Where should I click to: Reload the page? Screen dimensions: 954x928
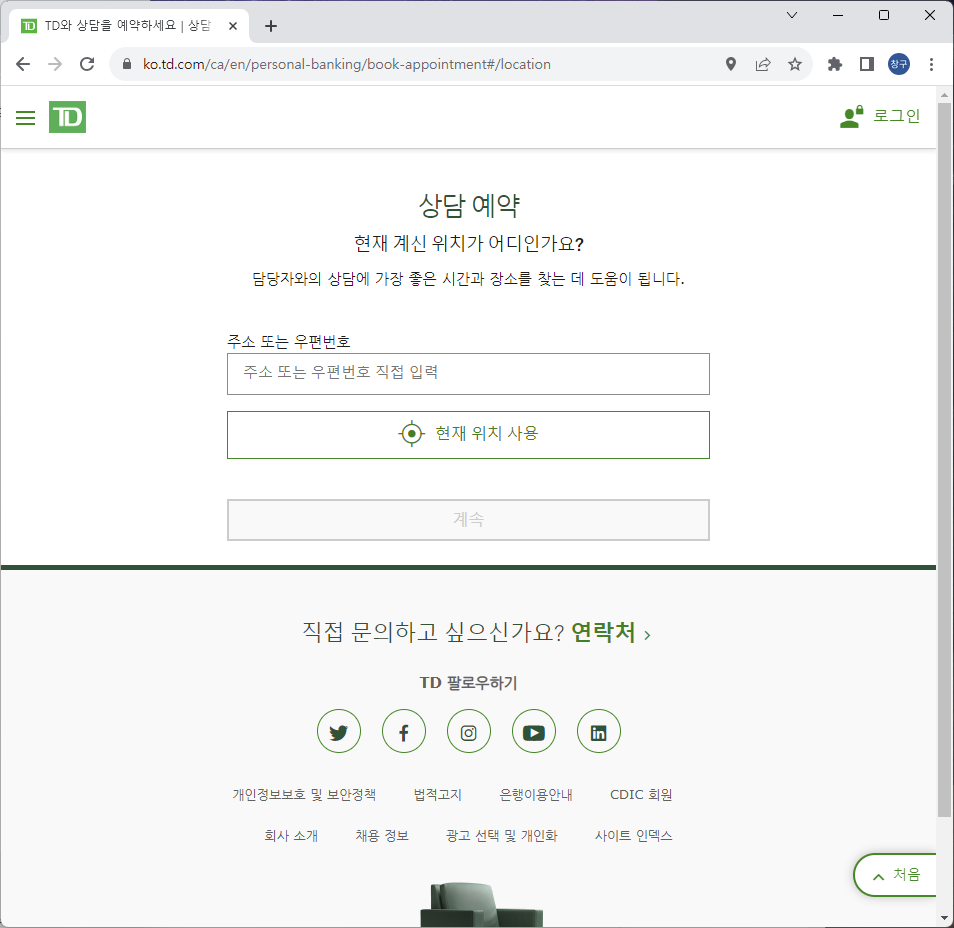(x=87, y=64)
